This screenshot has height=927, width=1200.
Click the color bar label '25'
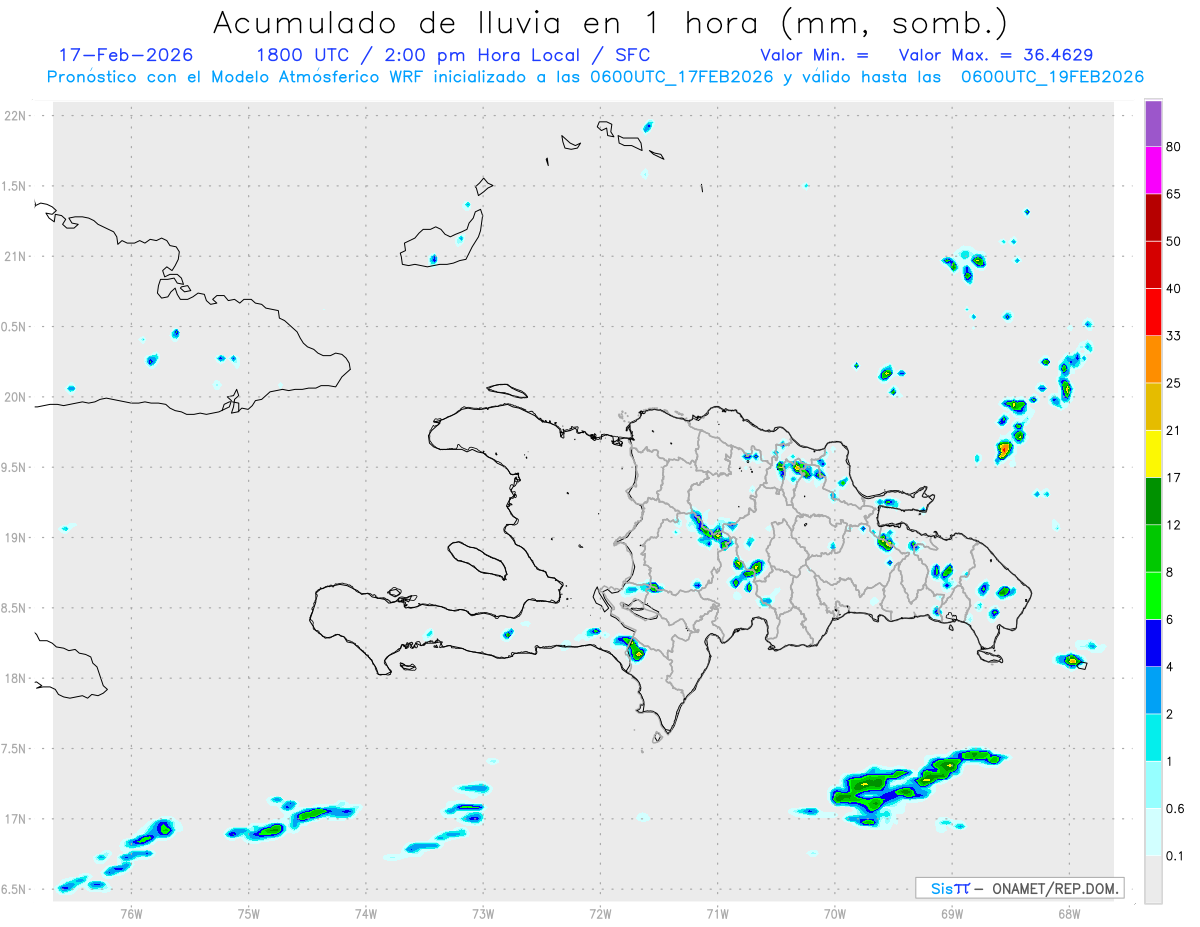click(1174, 383)
